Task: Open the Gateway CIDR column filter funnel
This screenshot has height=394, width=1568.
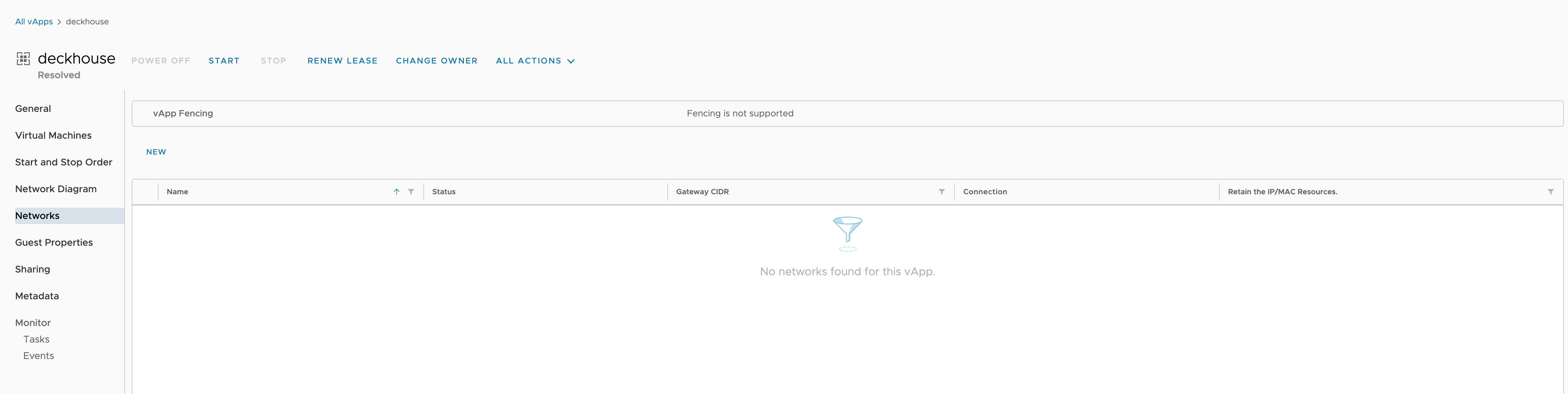Action: (941, 192)
